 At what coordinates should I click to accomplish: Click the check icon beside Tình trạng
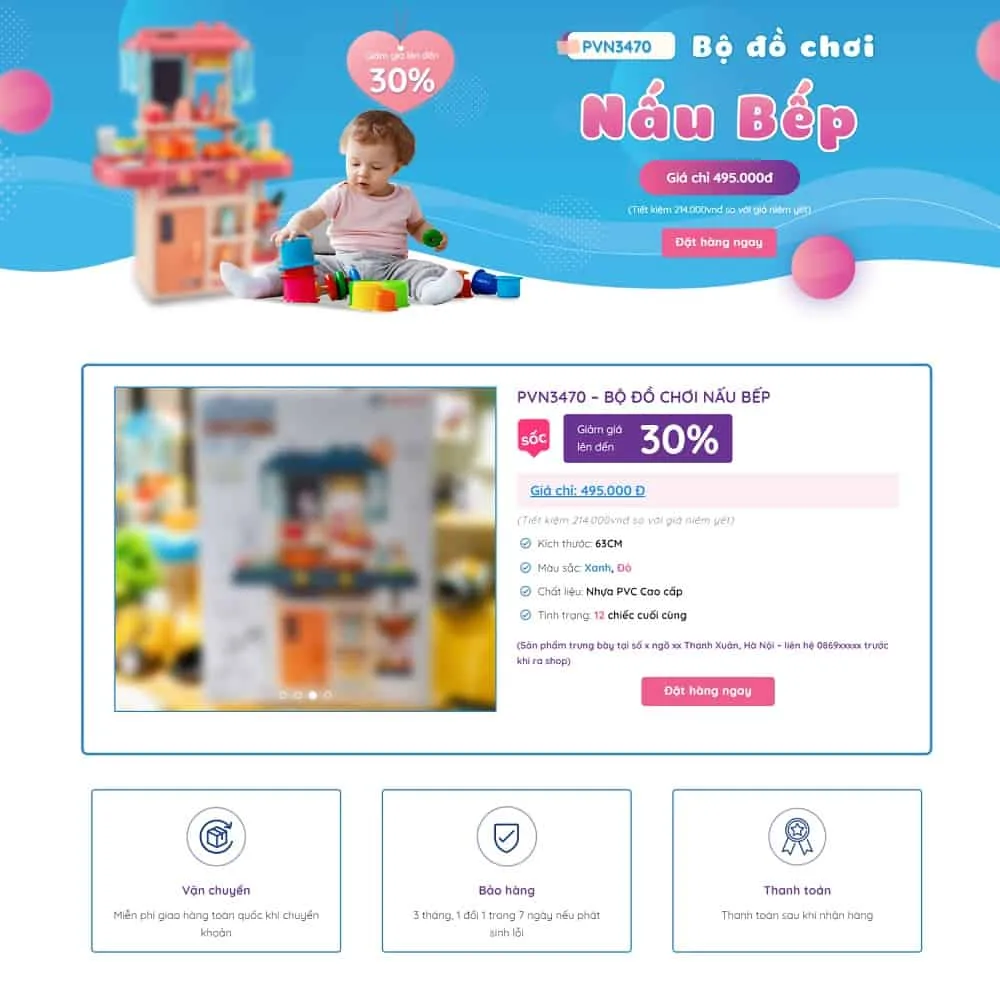click(525, 615)
